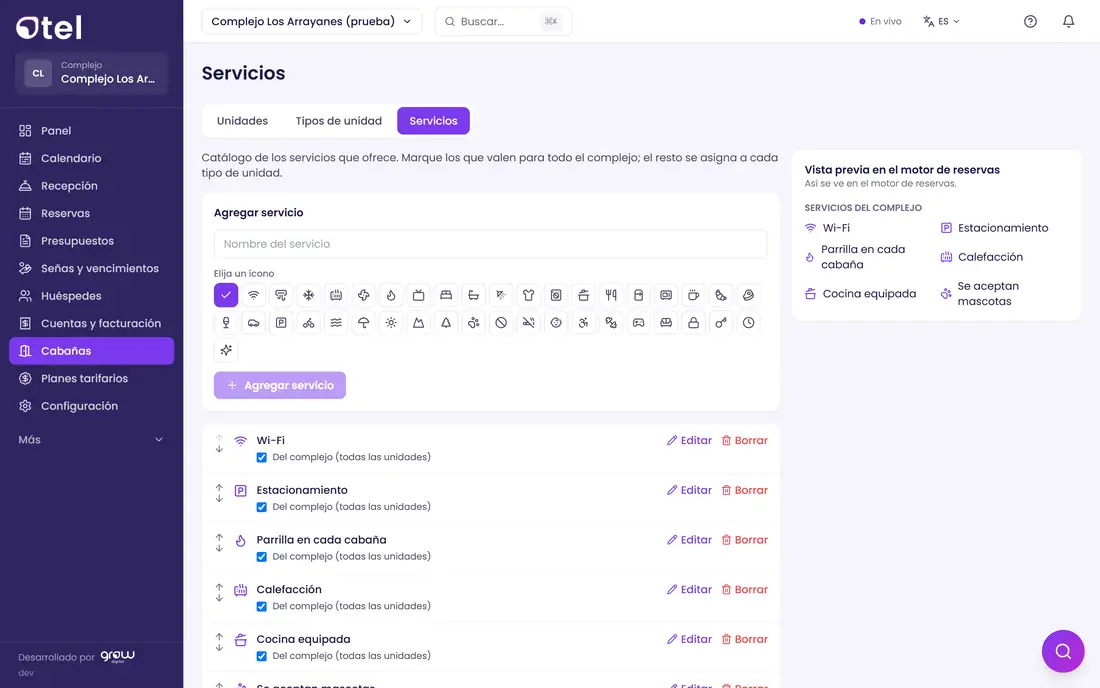Choose the paw print icon in the picker
1100x688 pixels.
[x=474, y=323]
